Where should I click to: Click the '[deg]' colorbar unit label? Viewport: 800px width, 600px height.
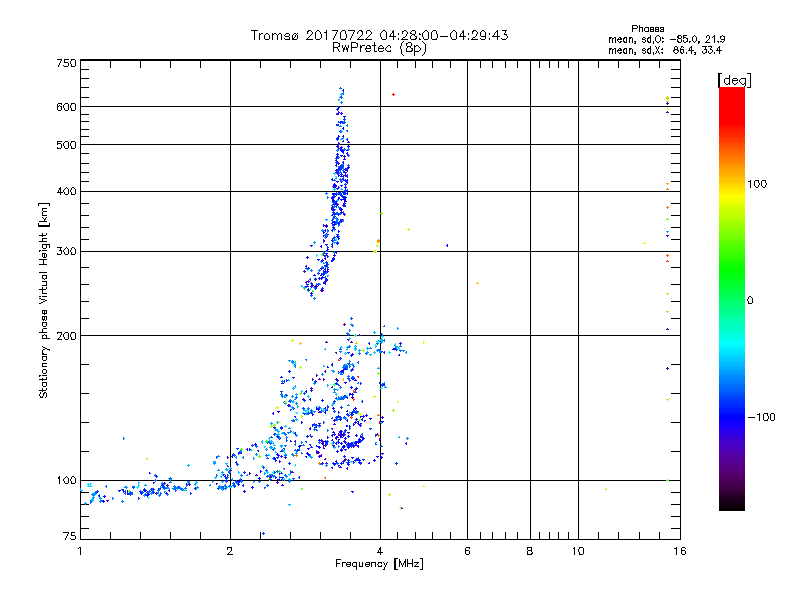(x=734, y=80)
